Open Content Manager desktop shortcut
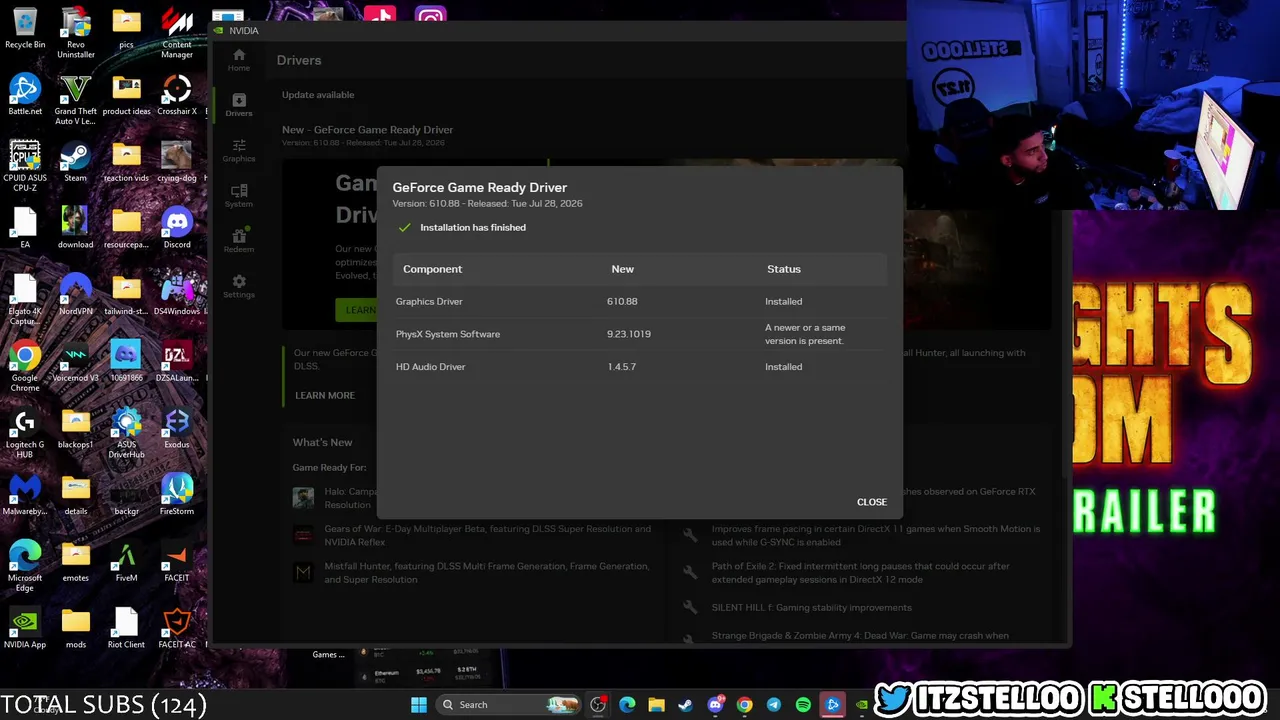The height and width of the screenshot is (720, 1280). [x=177, y=33]
